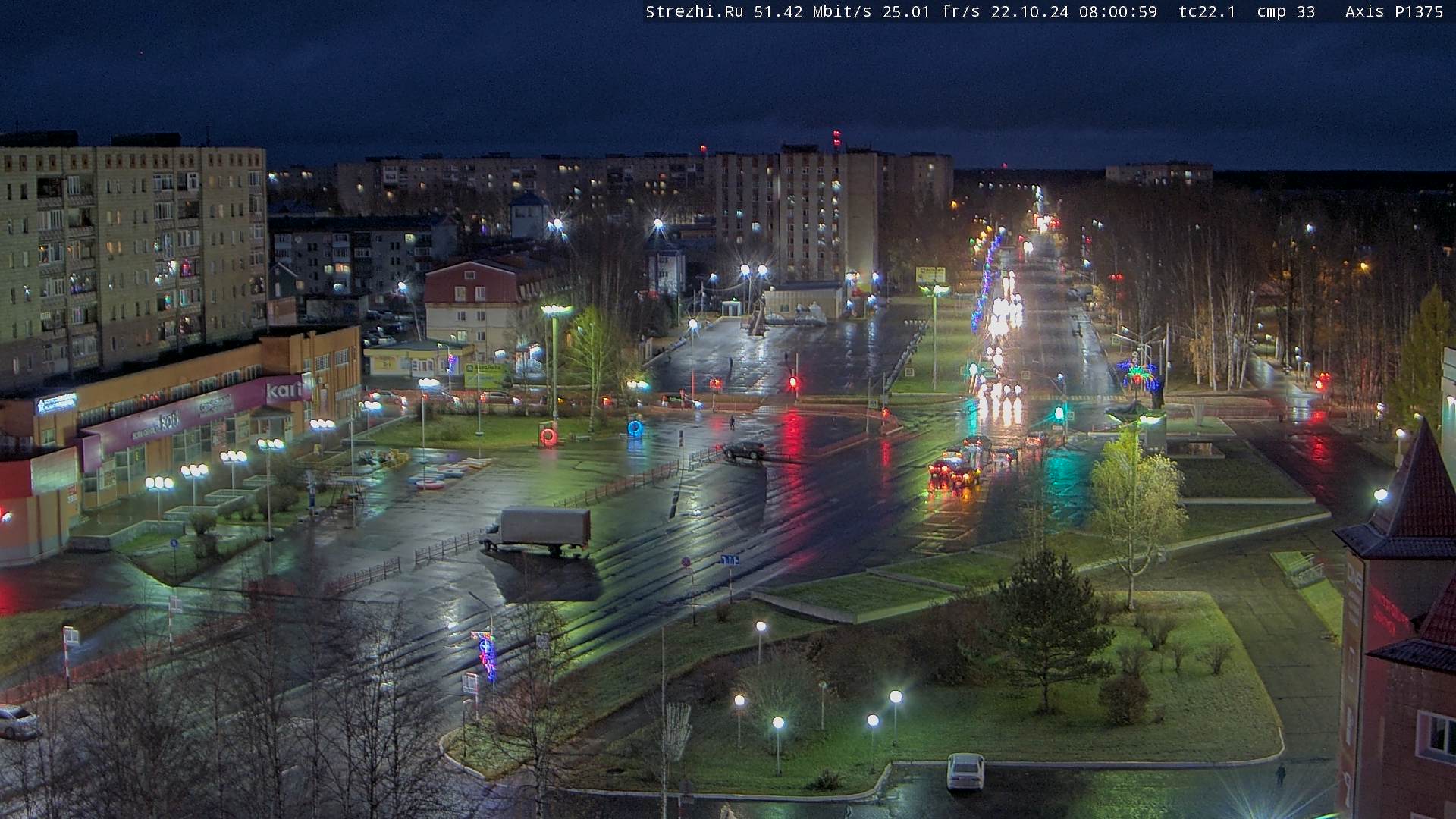Click the 'Strezhi.Ru' overlay text

point(695,12)
